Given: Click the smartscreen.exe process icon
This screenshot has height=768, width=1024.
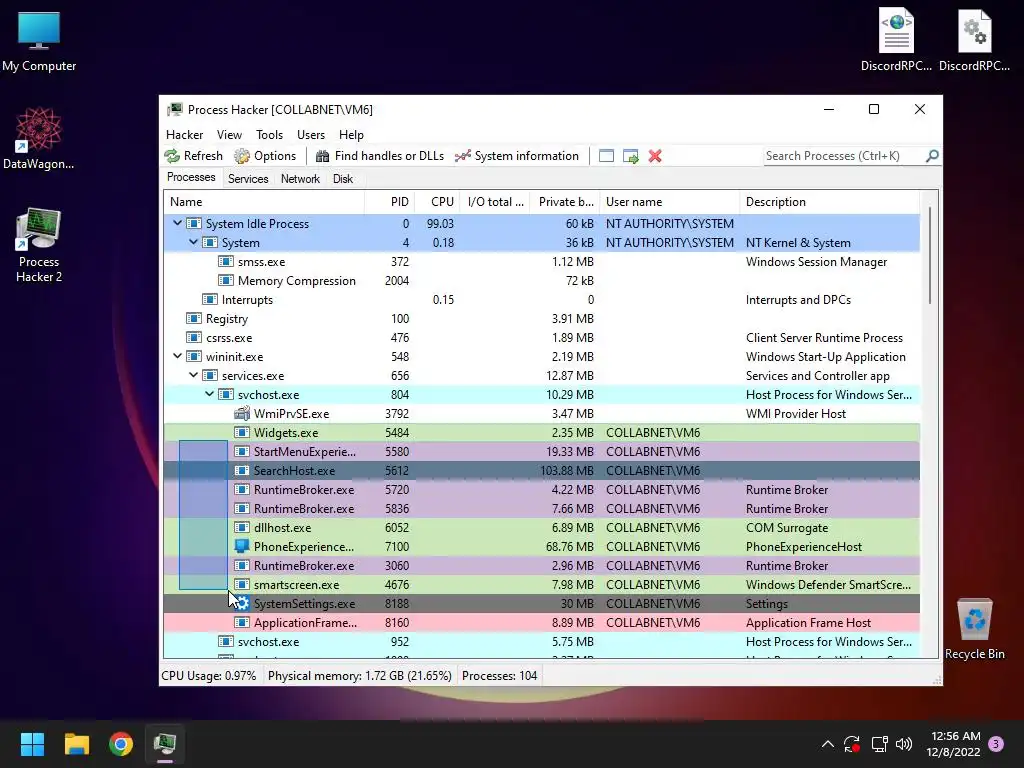Looking at the screenshot, I should point(242,584).
